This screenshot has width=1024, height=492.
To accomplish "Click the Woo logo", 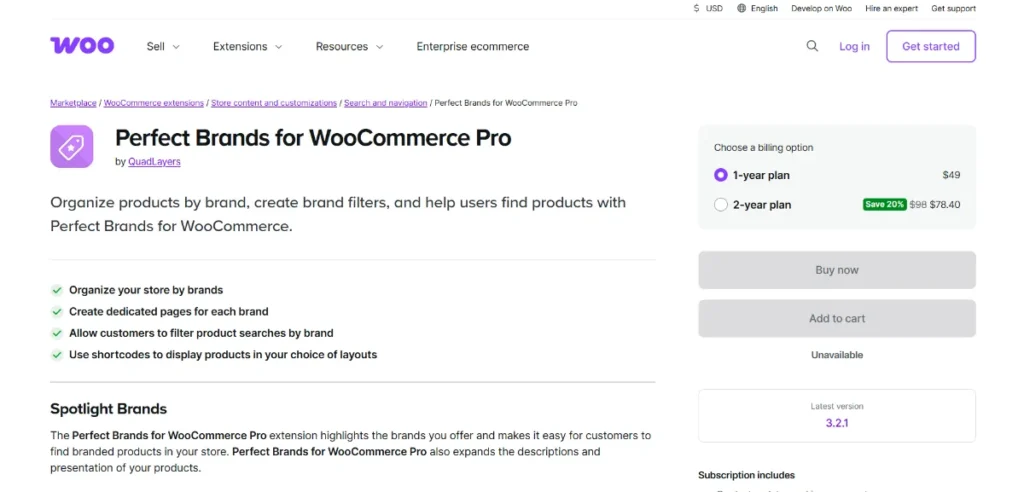I will [x=82, y=46].
